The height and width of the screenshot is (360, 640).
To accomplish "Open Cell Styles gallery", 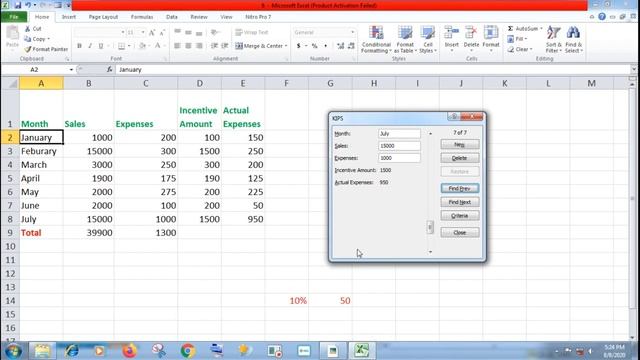I will tap(428, 39).
